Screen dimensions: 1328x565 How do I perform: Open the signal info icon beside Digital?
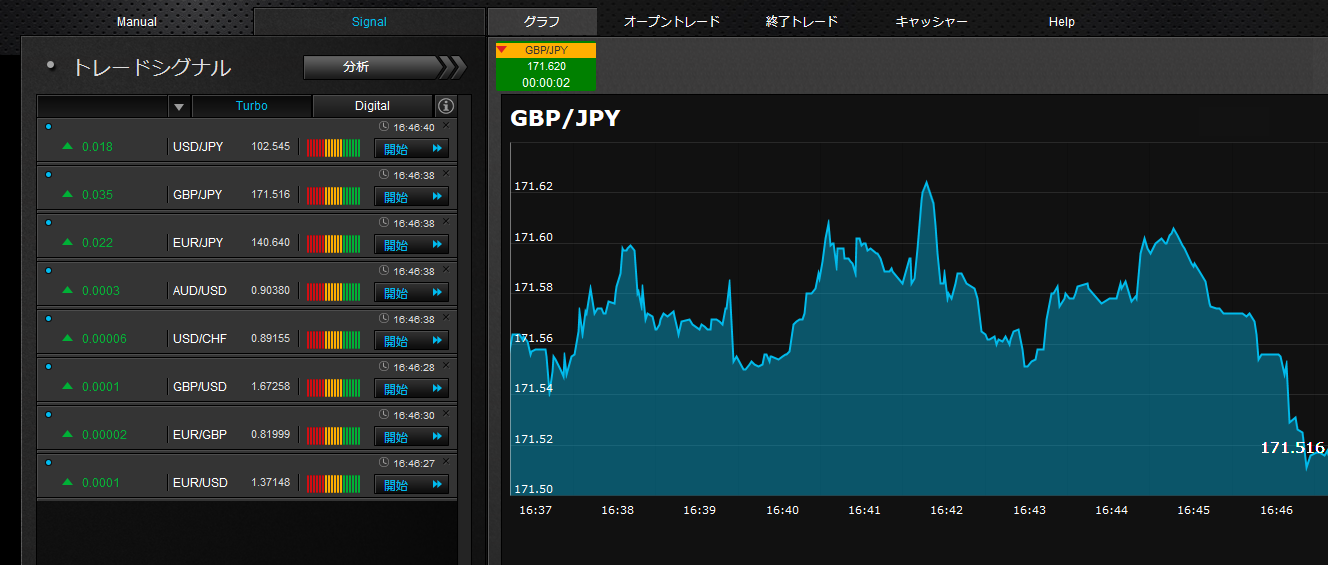point(446,106)
